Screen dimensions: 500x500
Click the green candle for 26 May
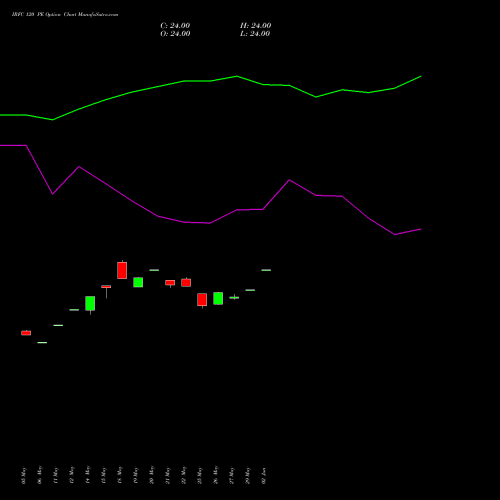218,298
